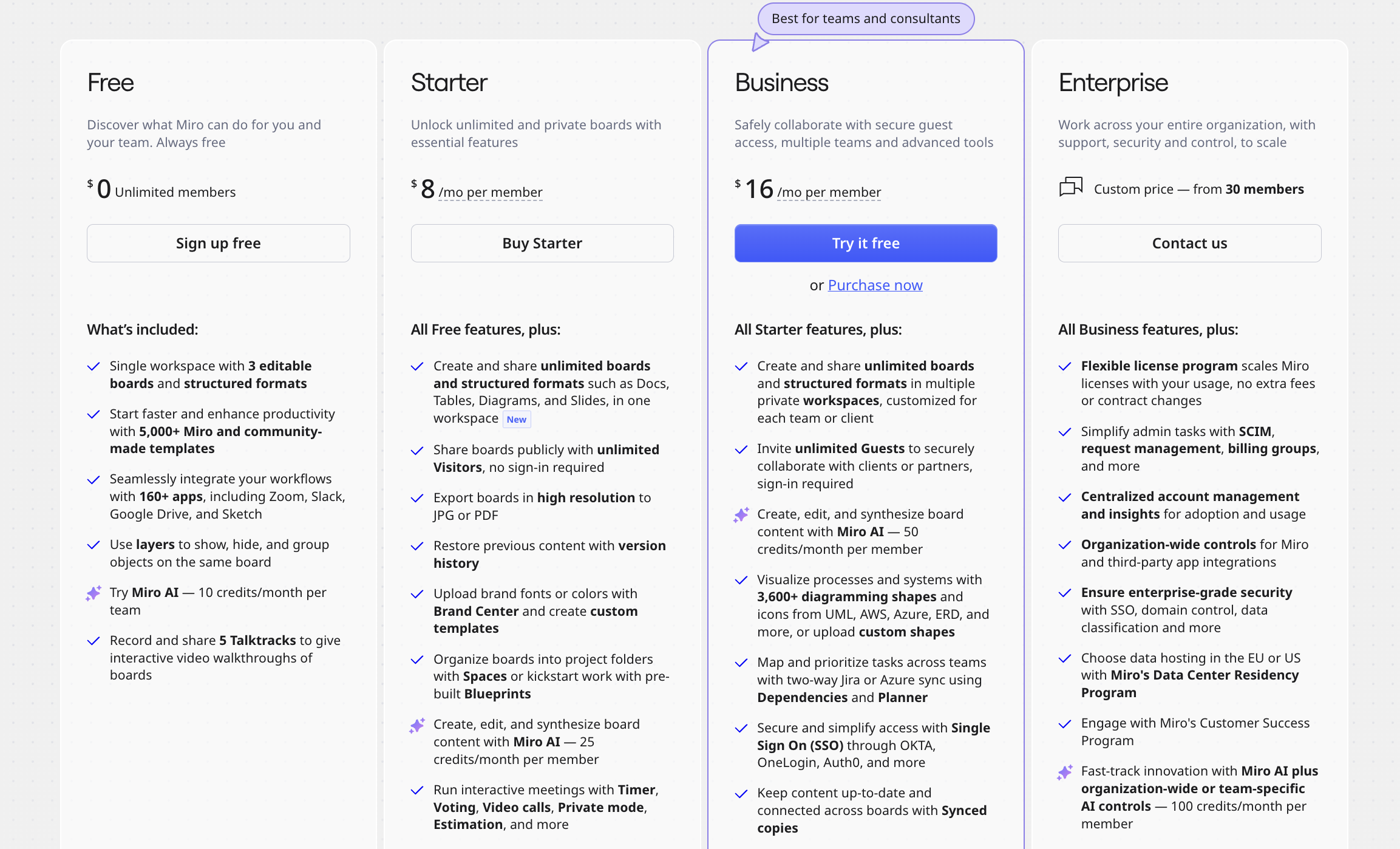Click checkmark beside Organization-wide controls feature
This screenshot has height=849, width=1400.
tap(1065, 545)
